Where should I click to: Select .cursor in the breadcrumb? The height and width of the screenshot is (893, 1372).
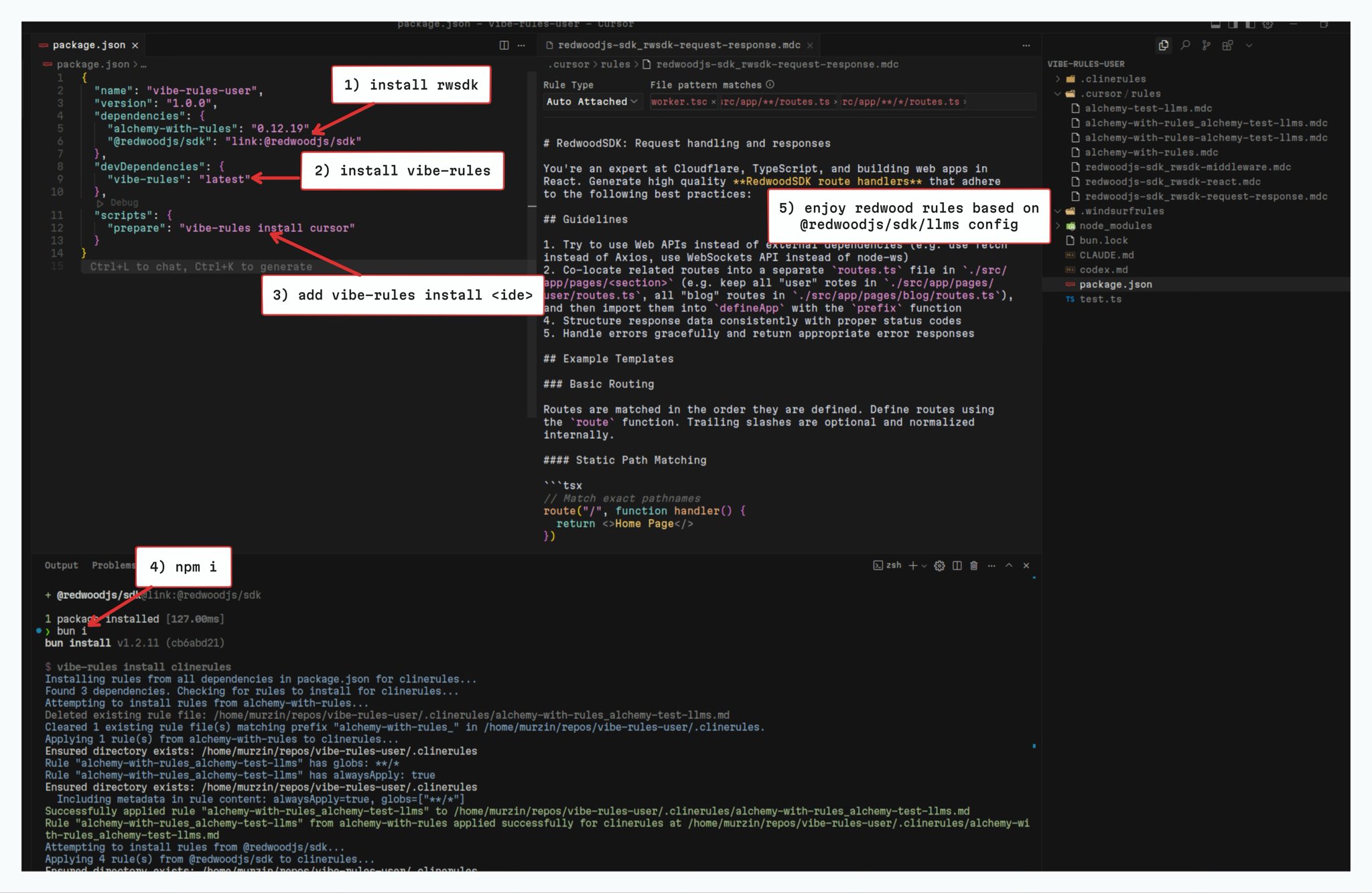[569, 64]
